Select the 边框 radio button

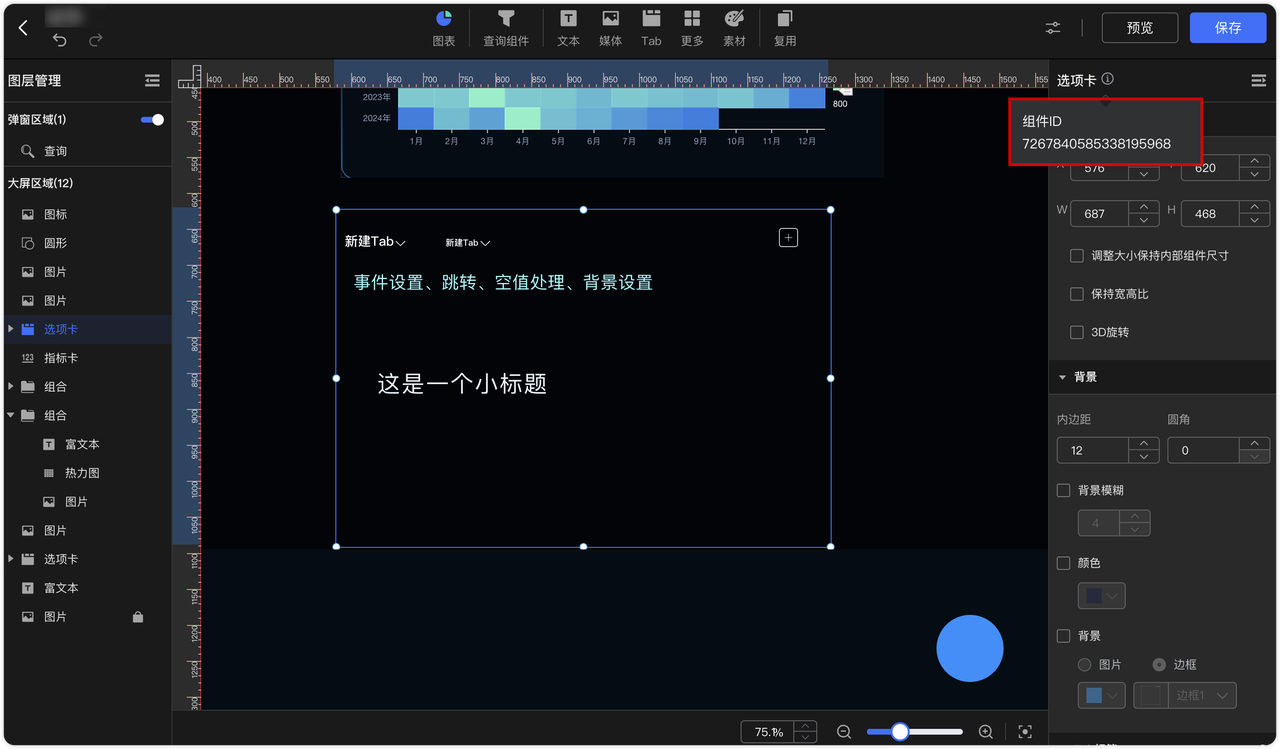pos(1159,665)
